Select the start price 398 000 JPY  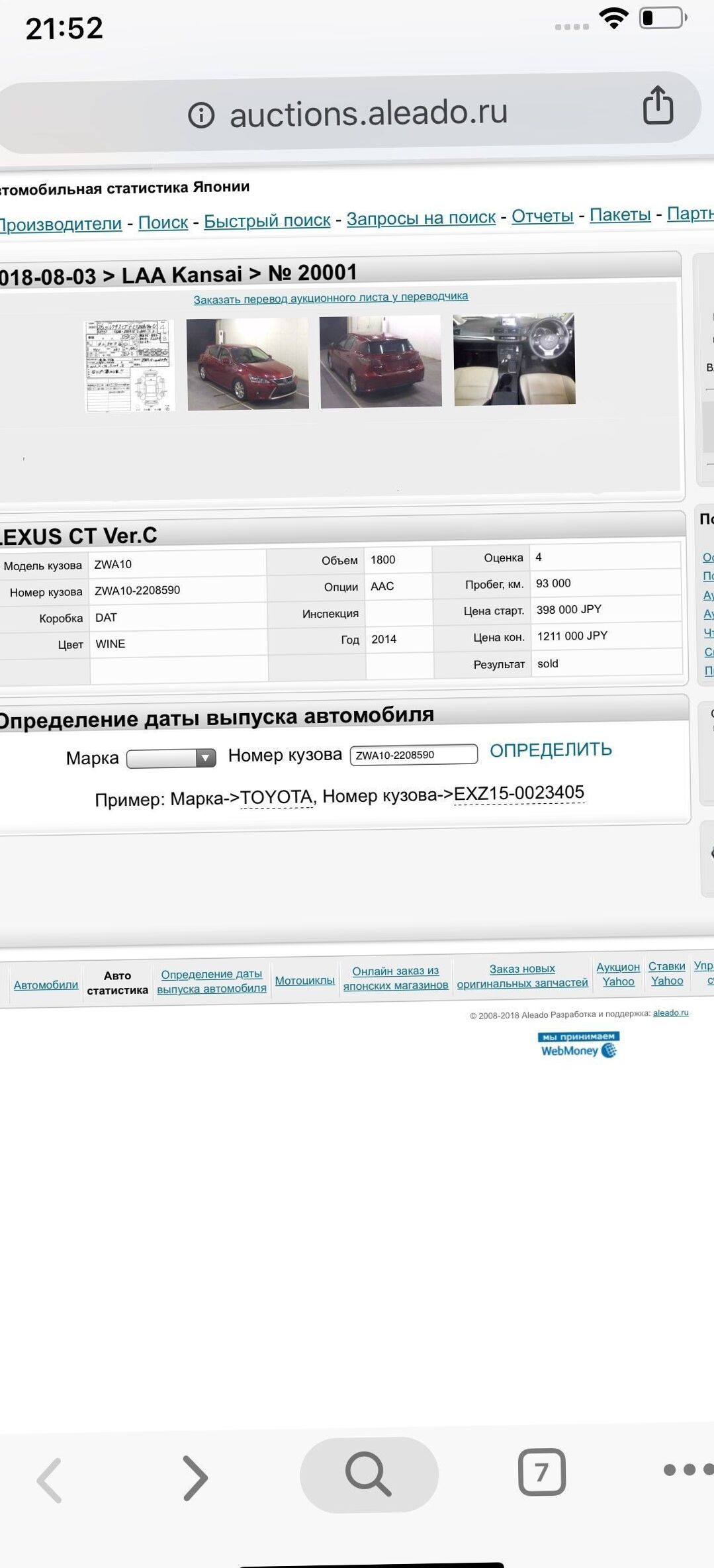569,609
